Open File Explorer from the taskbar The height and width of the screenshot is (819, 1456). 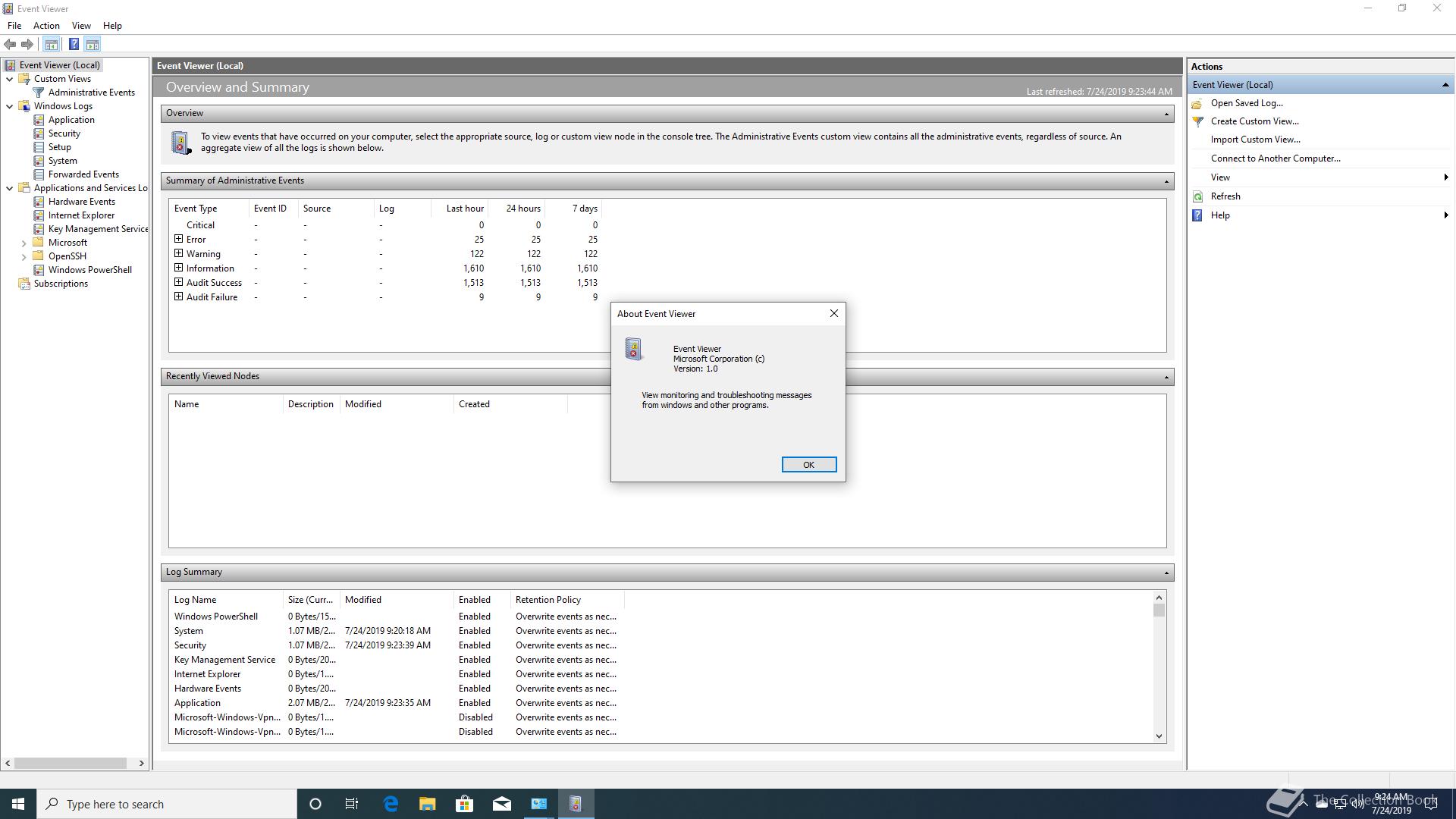[428, 804]
